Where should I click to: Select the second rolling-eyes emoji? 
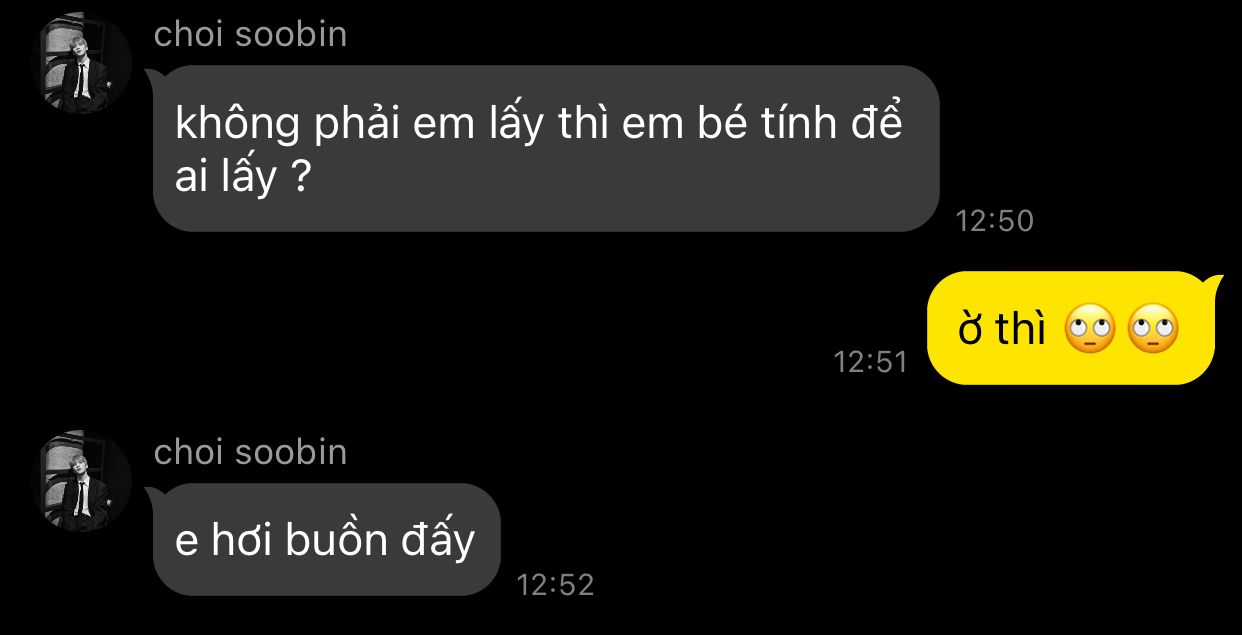tap(1152, 329)
